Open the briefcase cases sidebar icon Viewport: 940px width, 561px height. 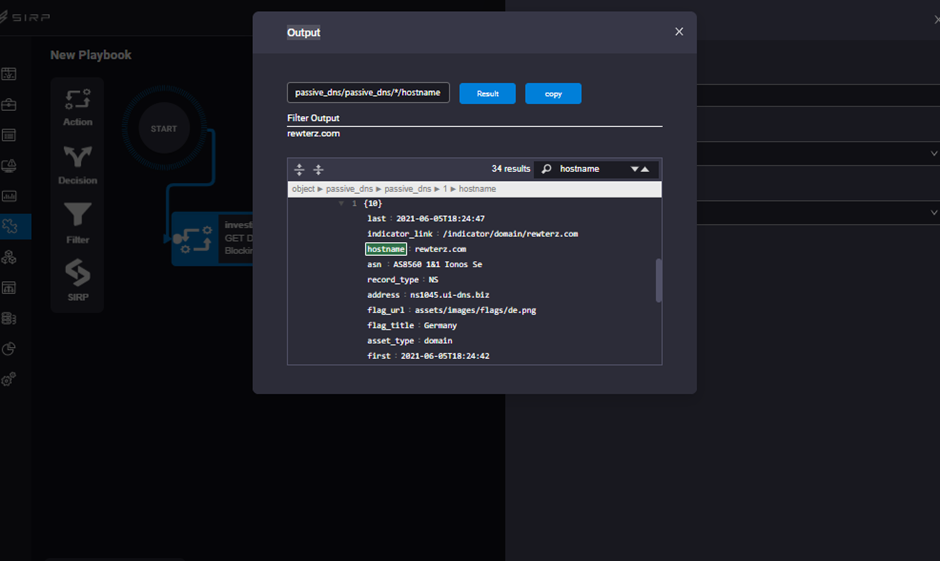[x=9, y=105]
